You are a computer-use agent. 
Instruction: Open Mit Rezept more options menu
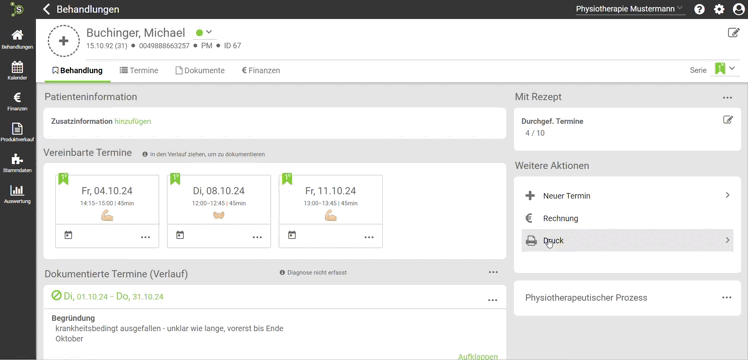727,98
